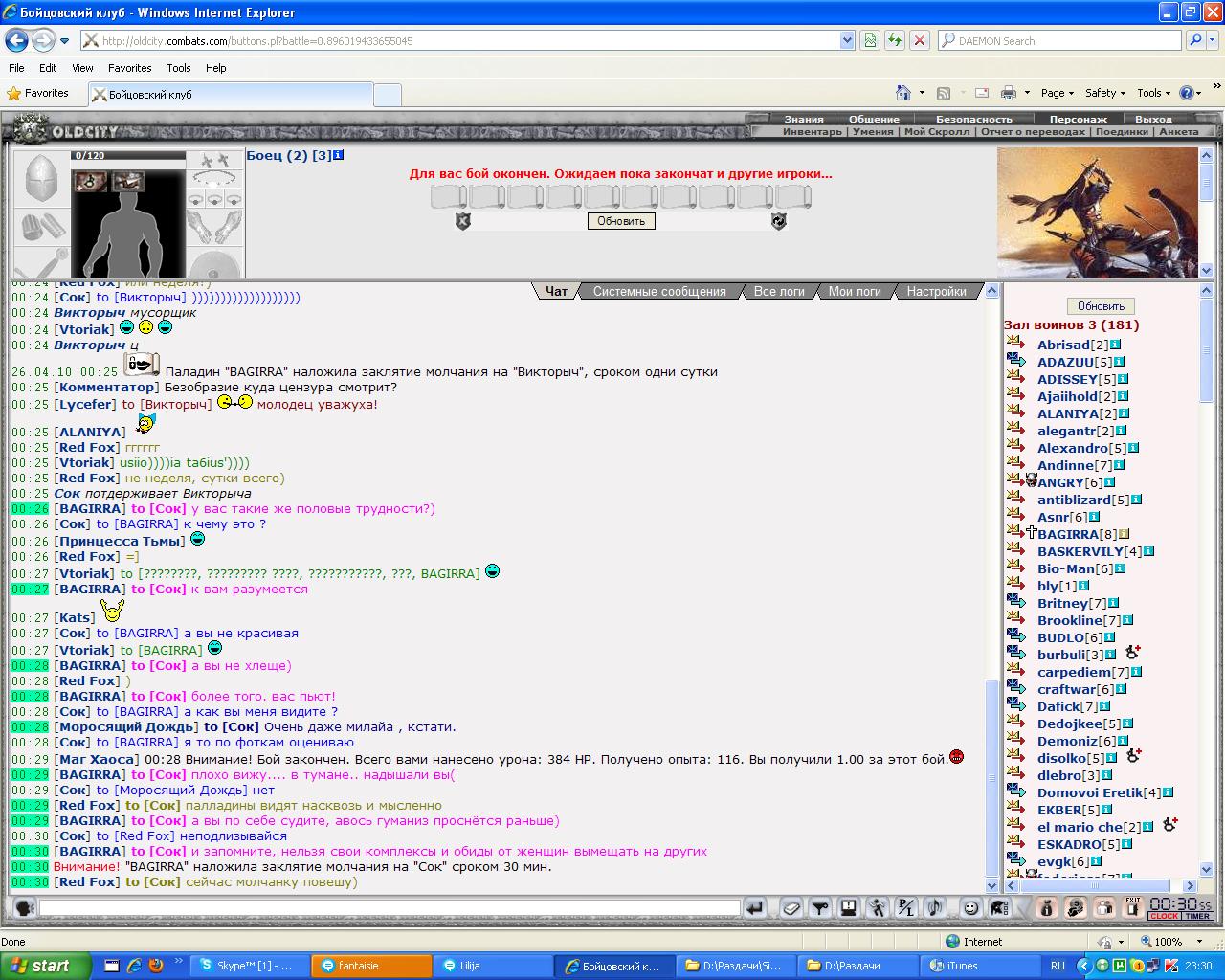This screenshot has height=980, width=1225.
Task: Open the Favorites menu
Action: 129,68
